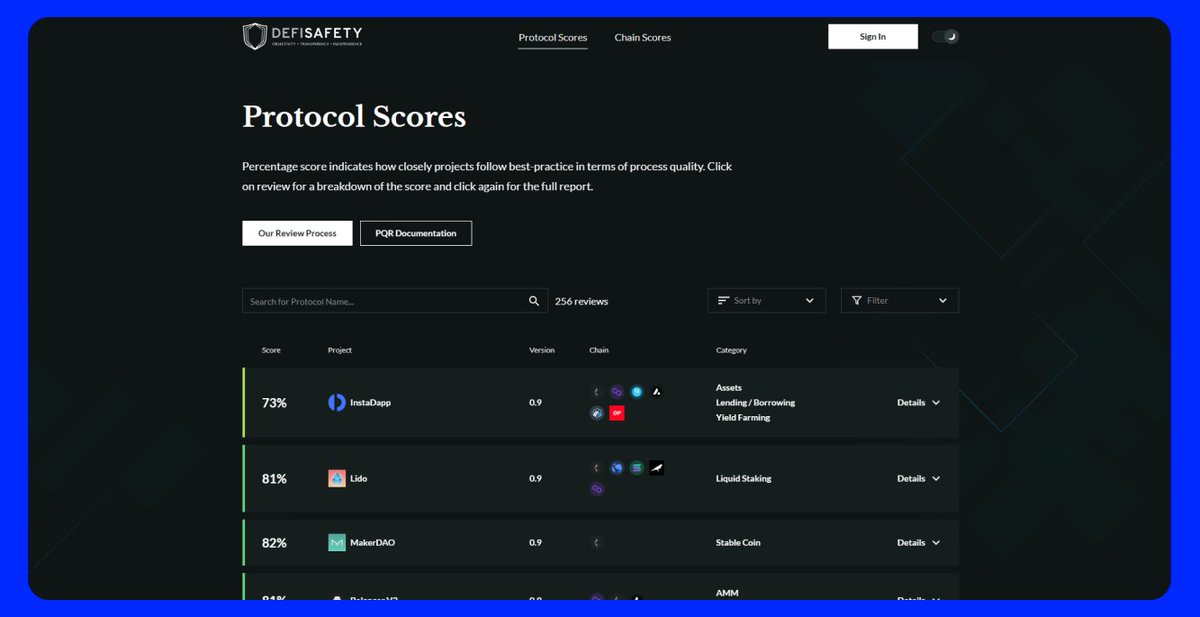The image size is (1200, 617).
Task: Toggle the dark mode switch
Action: coord(945,37)
